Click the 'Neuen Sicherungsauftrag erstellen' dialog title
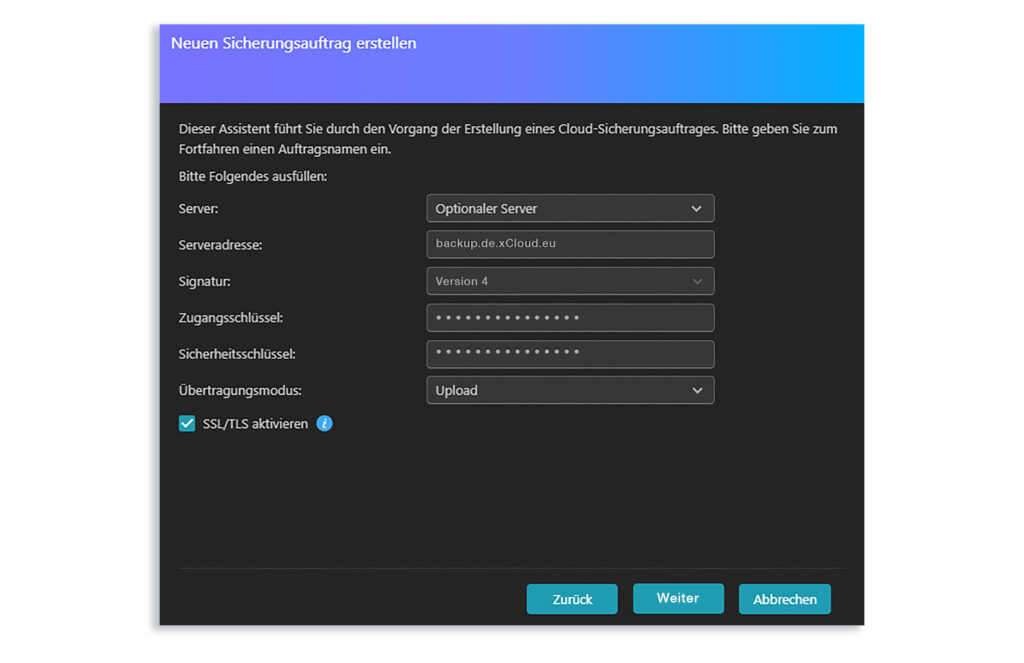Image resolution: width=1024 pixels, height=663 pixels. [293, 44]
